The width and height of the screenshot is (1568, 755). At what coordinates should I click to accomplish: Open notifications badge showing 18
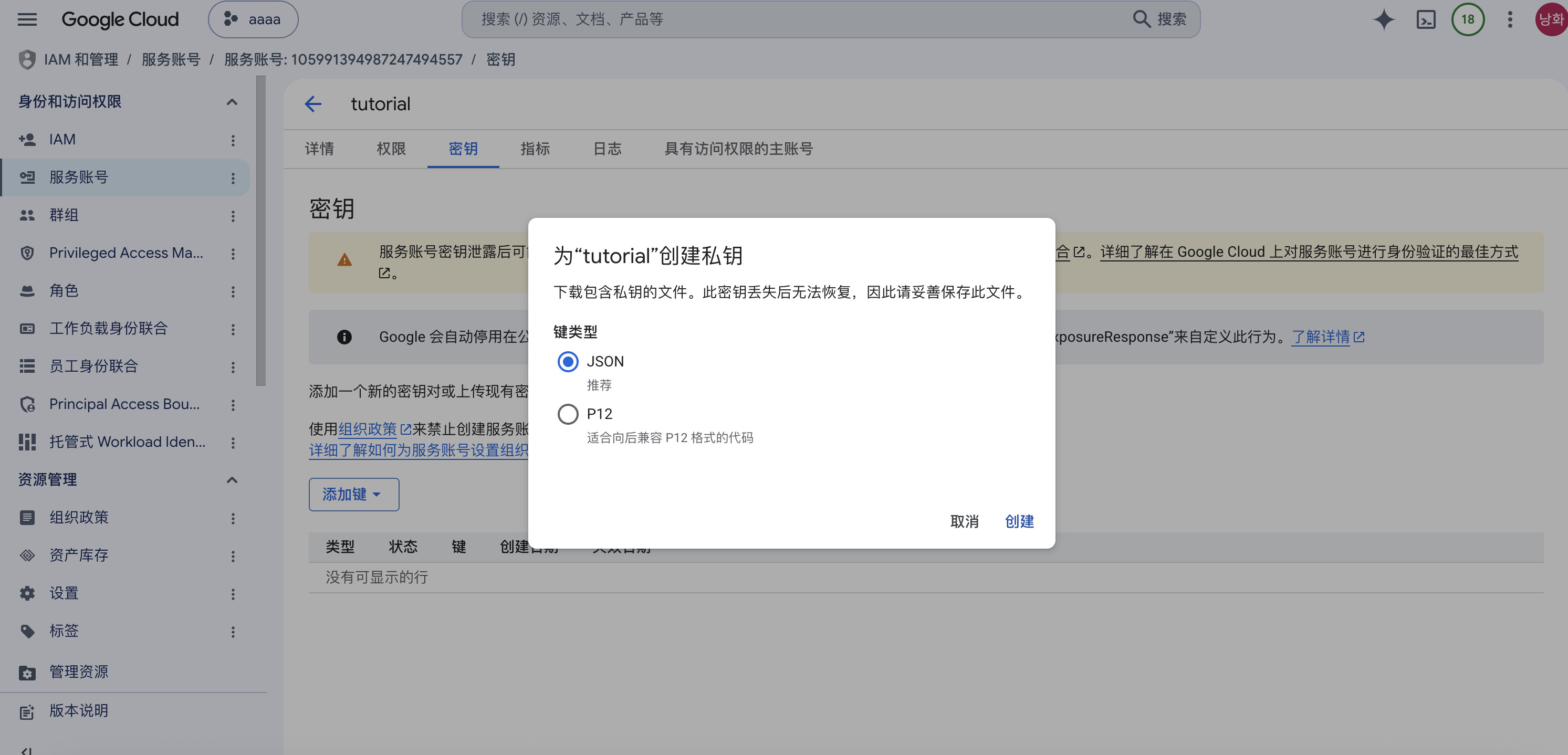(x=1468, y=19)
